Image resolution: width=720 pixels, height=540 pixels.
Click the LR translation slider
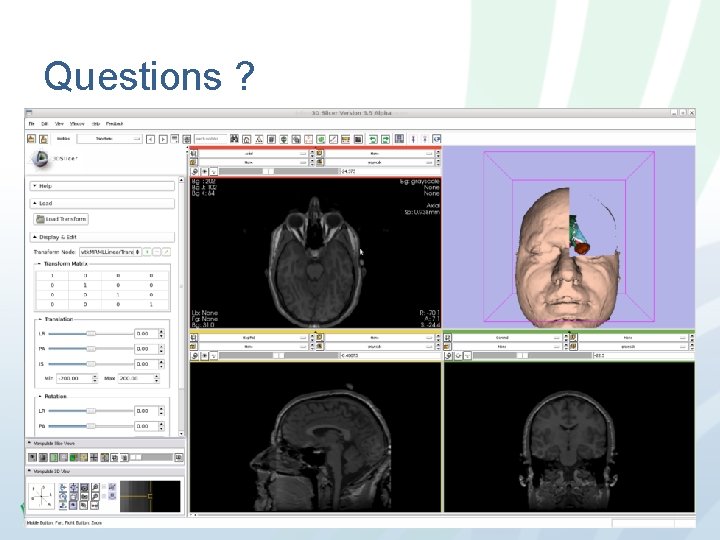pyautogui.click(x=90, y=333)
